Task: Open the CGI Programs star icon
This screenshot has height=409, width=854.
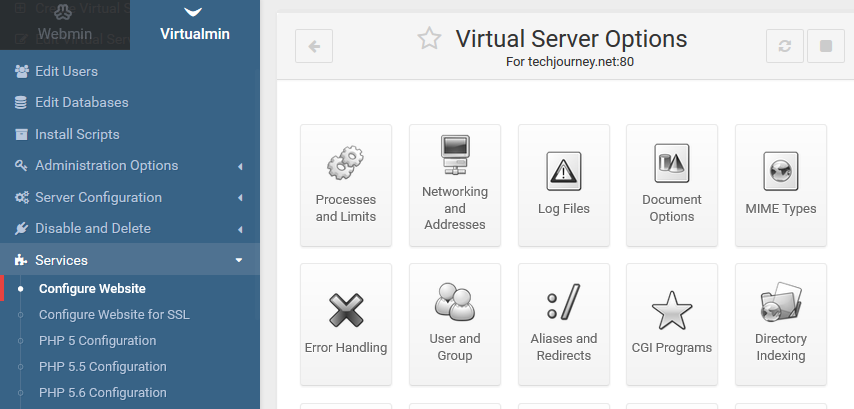Action: pyautogui.click(x=672, y=310)
